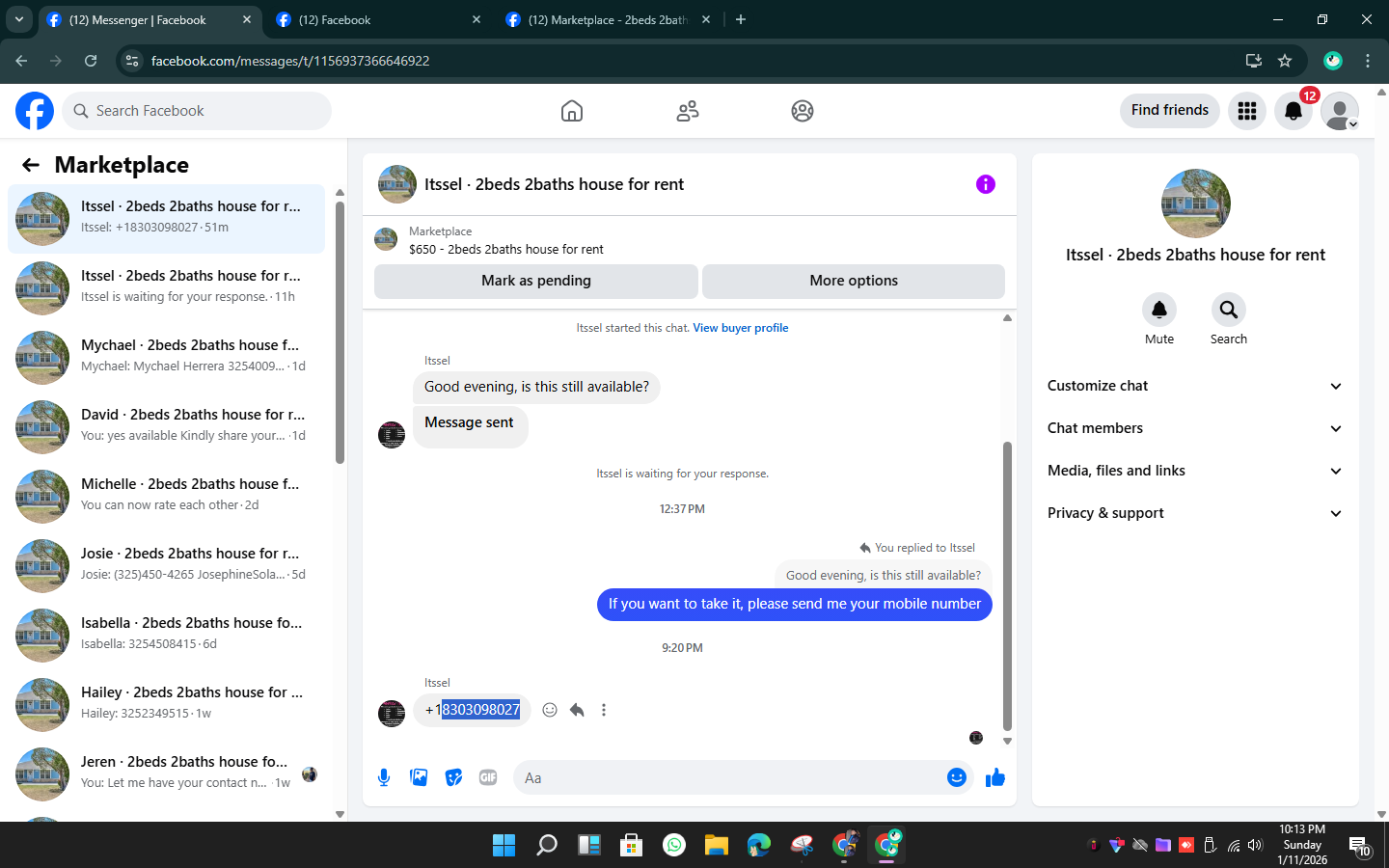Open the Jeren conversation
The width and height of the screenshot is (1389, 868).
166,774
